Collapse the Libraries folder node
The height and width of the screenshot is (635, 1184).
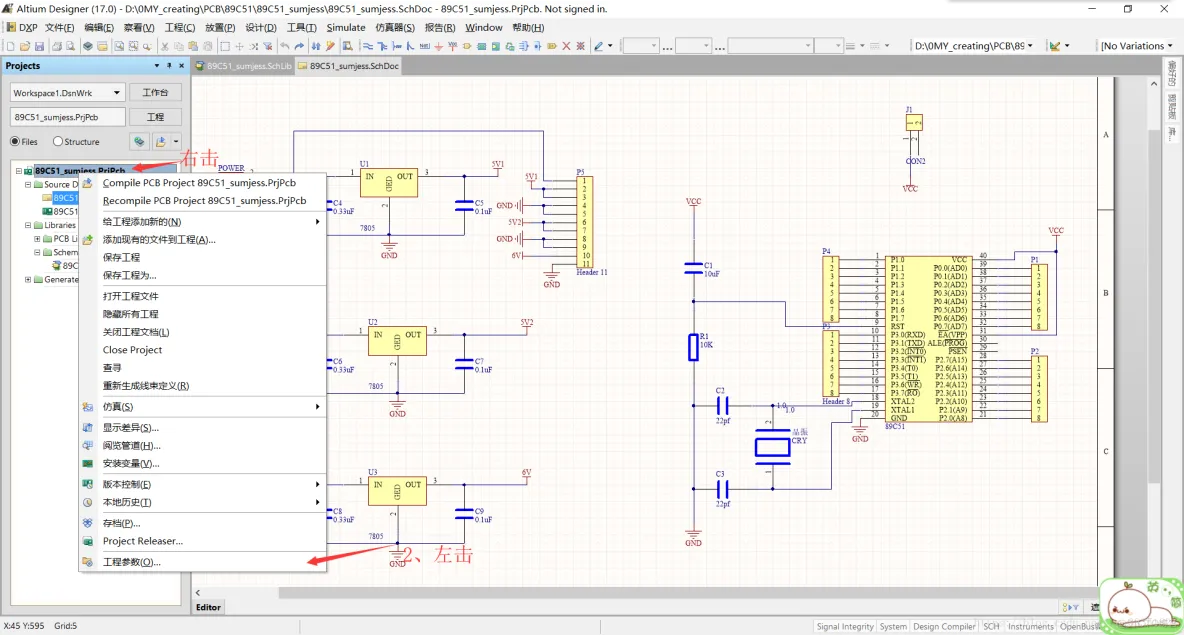point(28,225)
